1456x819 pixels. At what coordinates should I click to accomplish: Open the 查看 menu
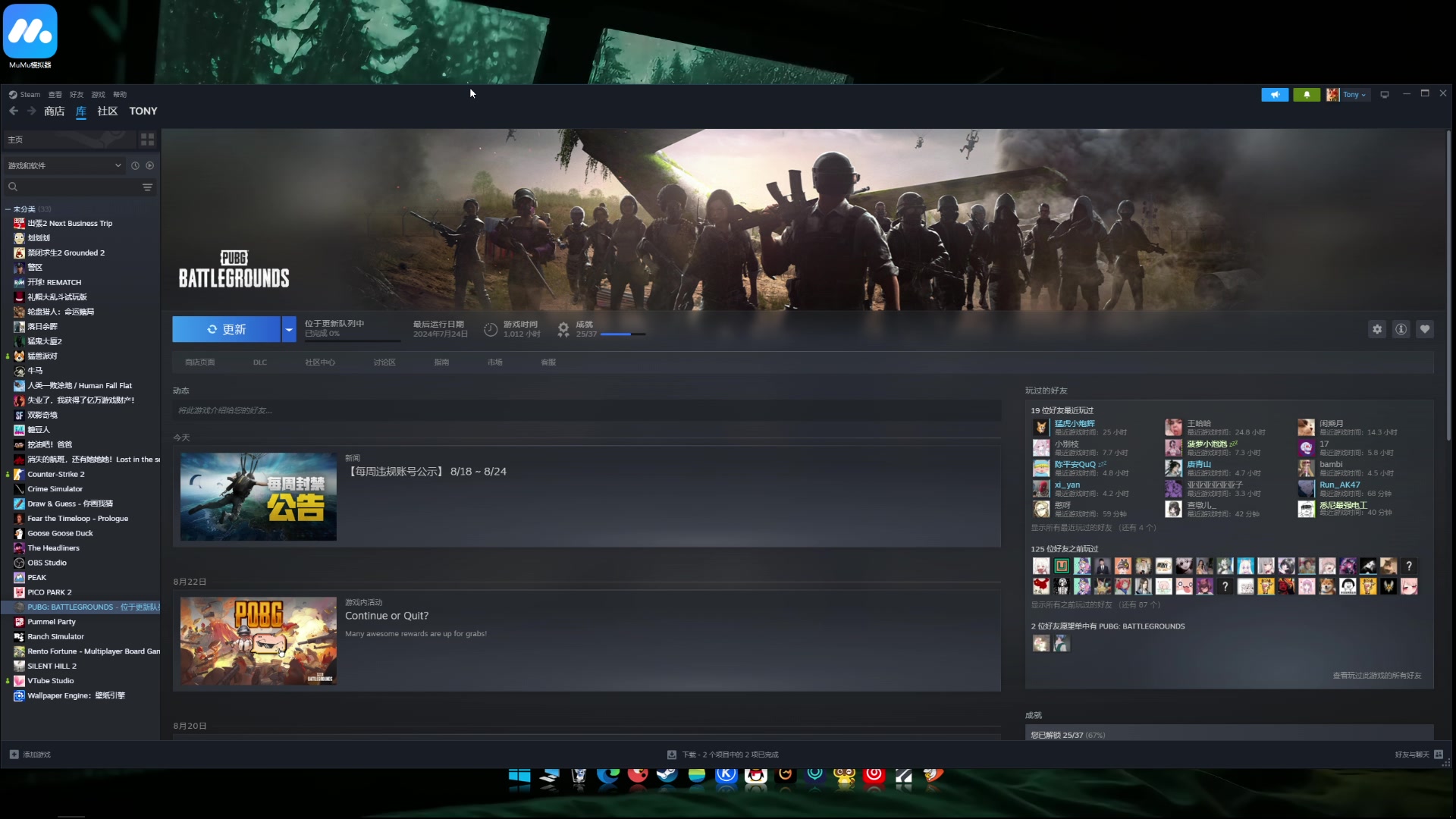coord(55,95)
